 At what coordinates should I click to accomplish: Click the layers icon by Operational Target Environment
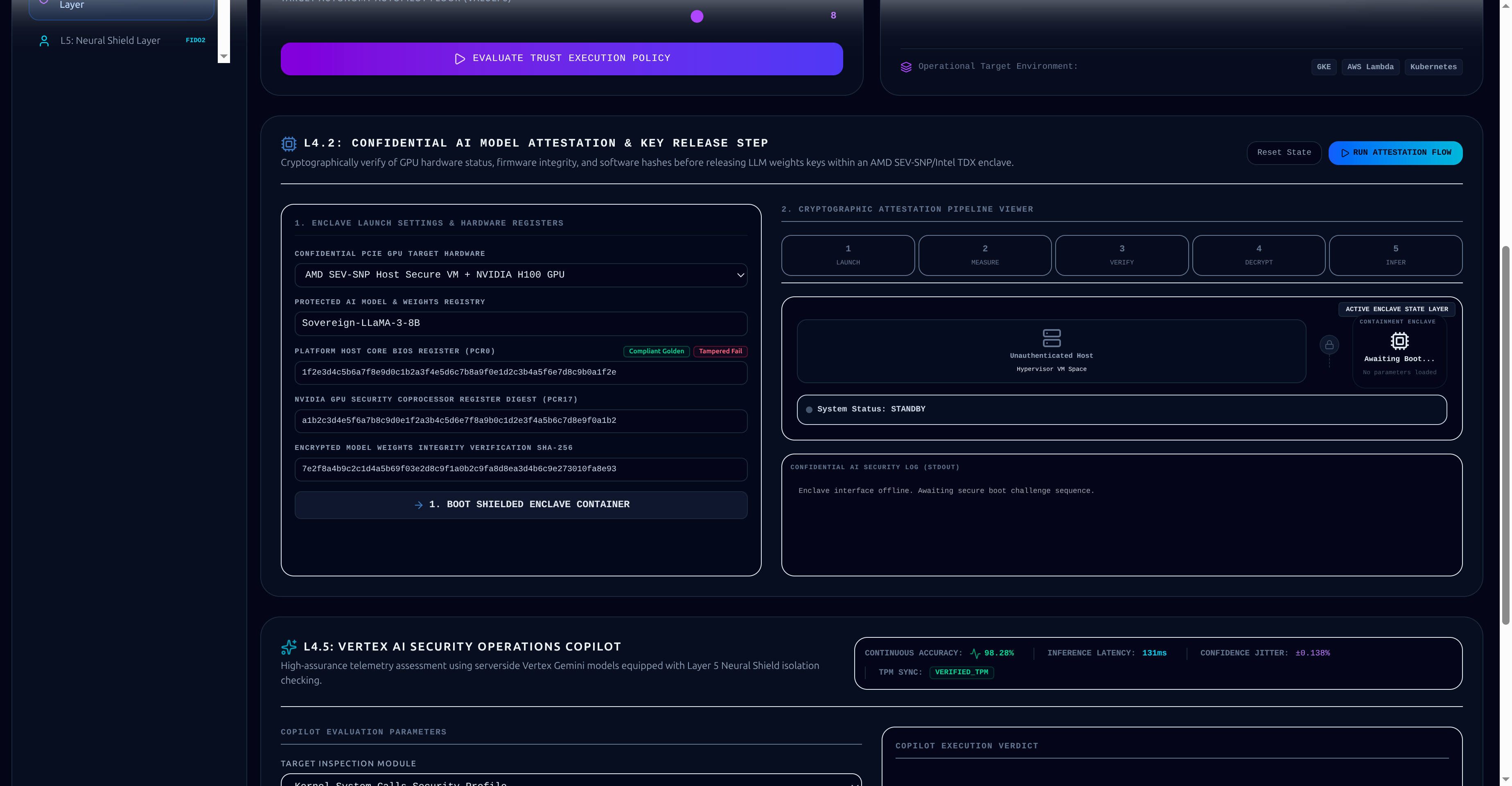(x=906, y=67)
